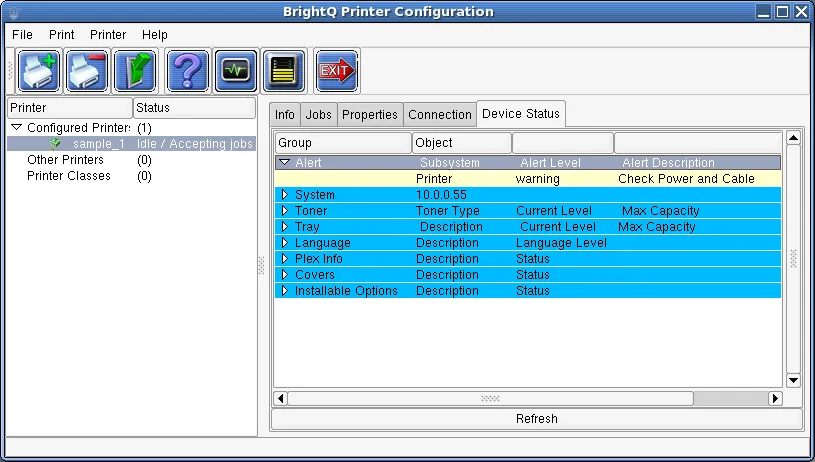The image size is (815, 462).
Task: Click the scroll down arrow
Action: pyautogui.click(x=793, y=380)
